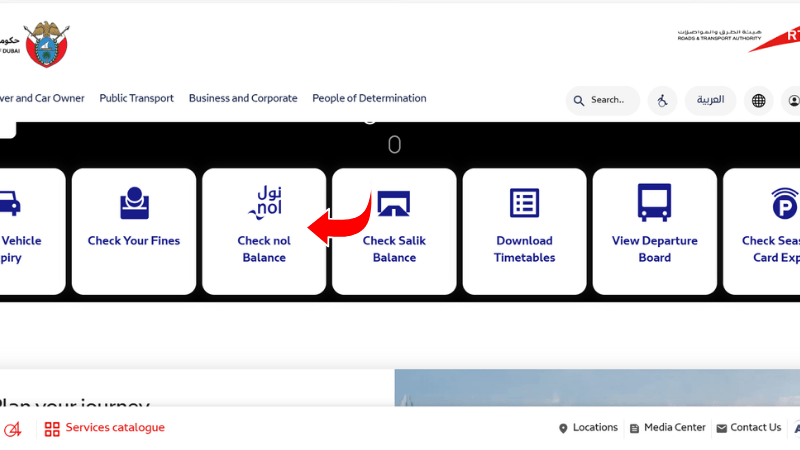The height and width of the screenshot is (450, 800).
Task: Open the Business and Corporate menu
Action: (x=243, y=98)
